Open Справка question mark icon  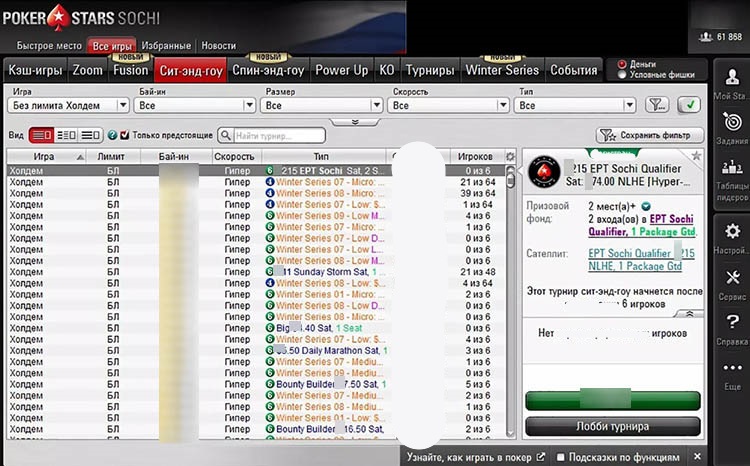(732, 322)
